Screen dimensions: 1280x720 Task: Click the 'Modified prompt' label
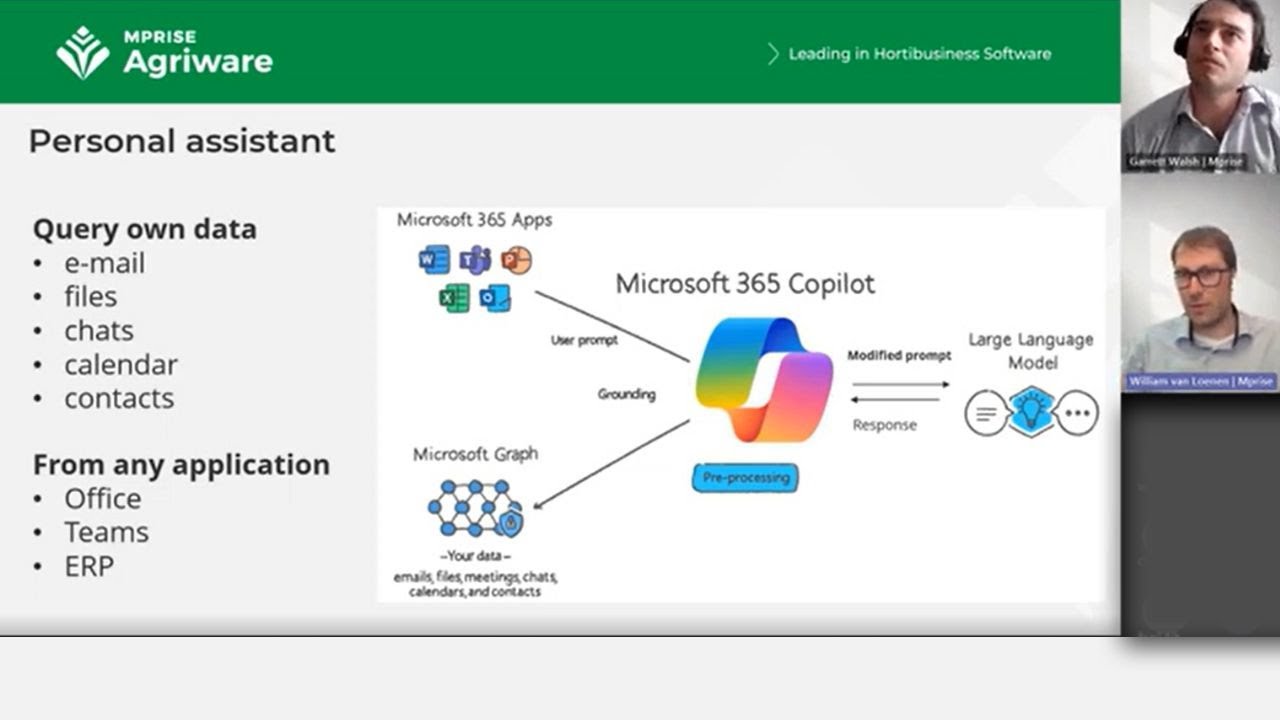pyautogui.click(x=899, y=355)
